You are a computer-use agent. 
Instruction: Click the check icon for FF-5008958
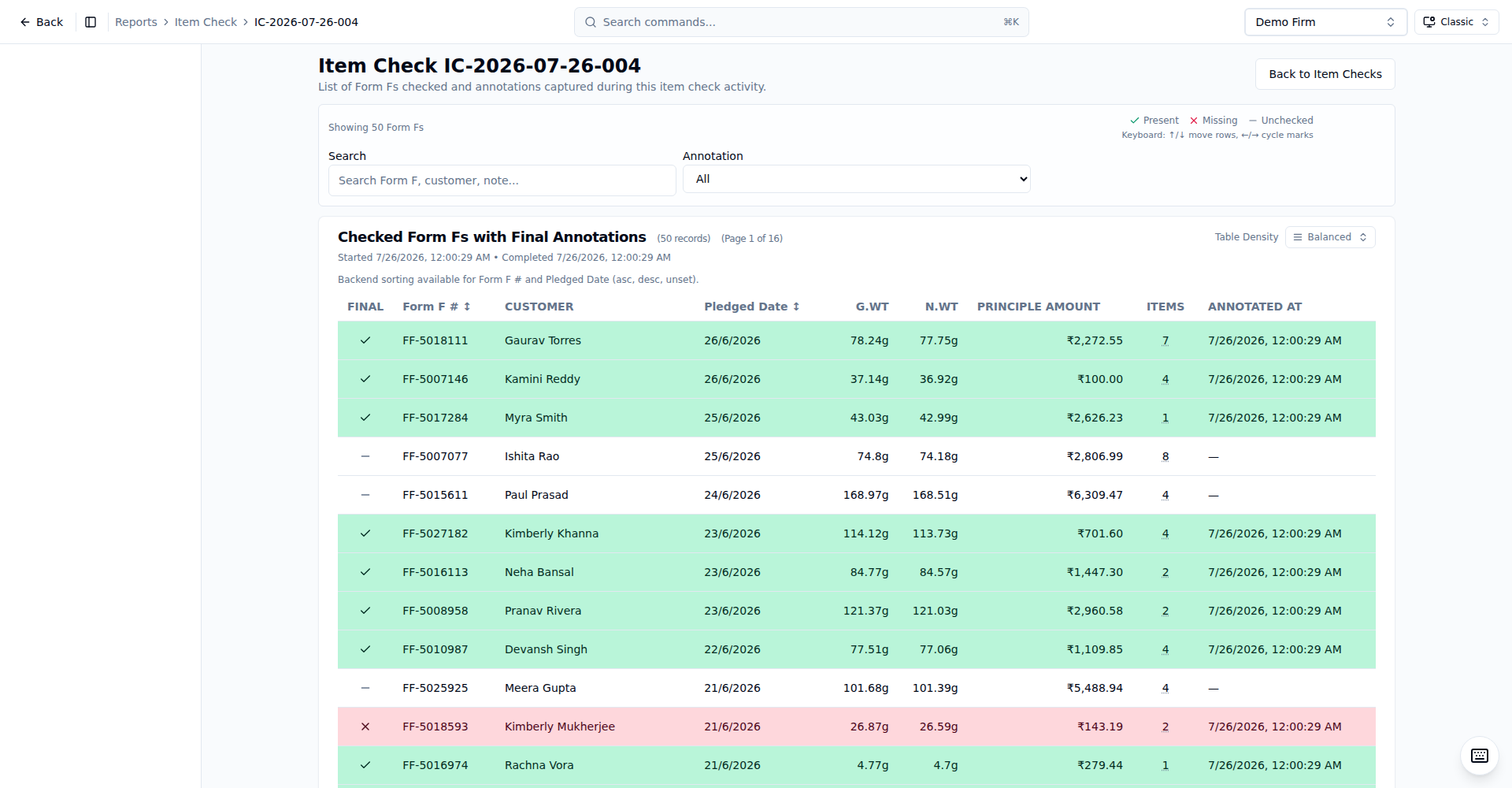[x=365, y=611]
